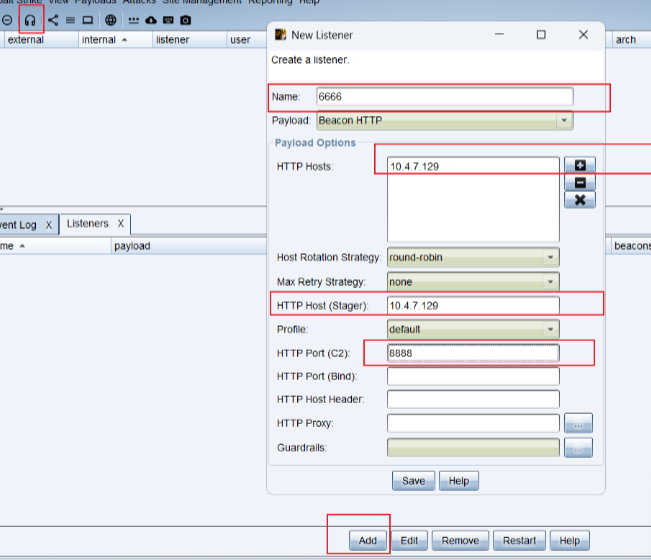Show the pivot graph view icon
The width and height of the screenshot is (651, 560).
tap(53, 20)
